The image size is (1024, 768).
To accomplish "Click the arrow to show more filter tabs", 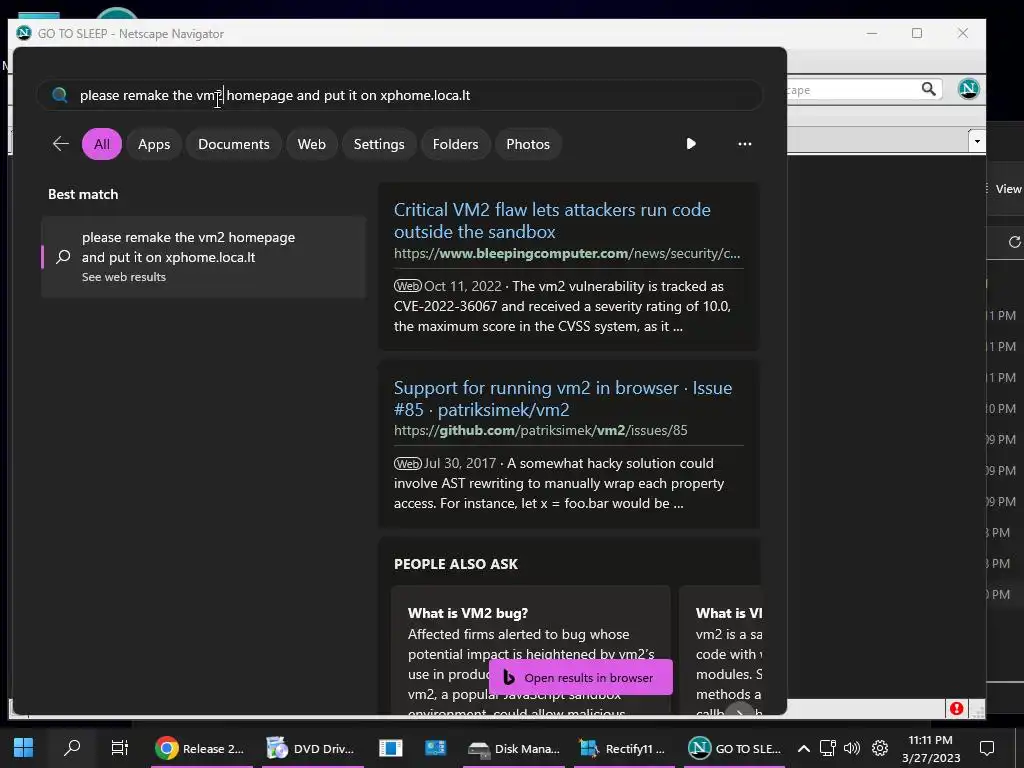I will click(x=691, y=144).
